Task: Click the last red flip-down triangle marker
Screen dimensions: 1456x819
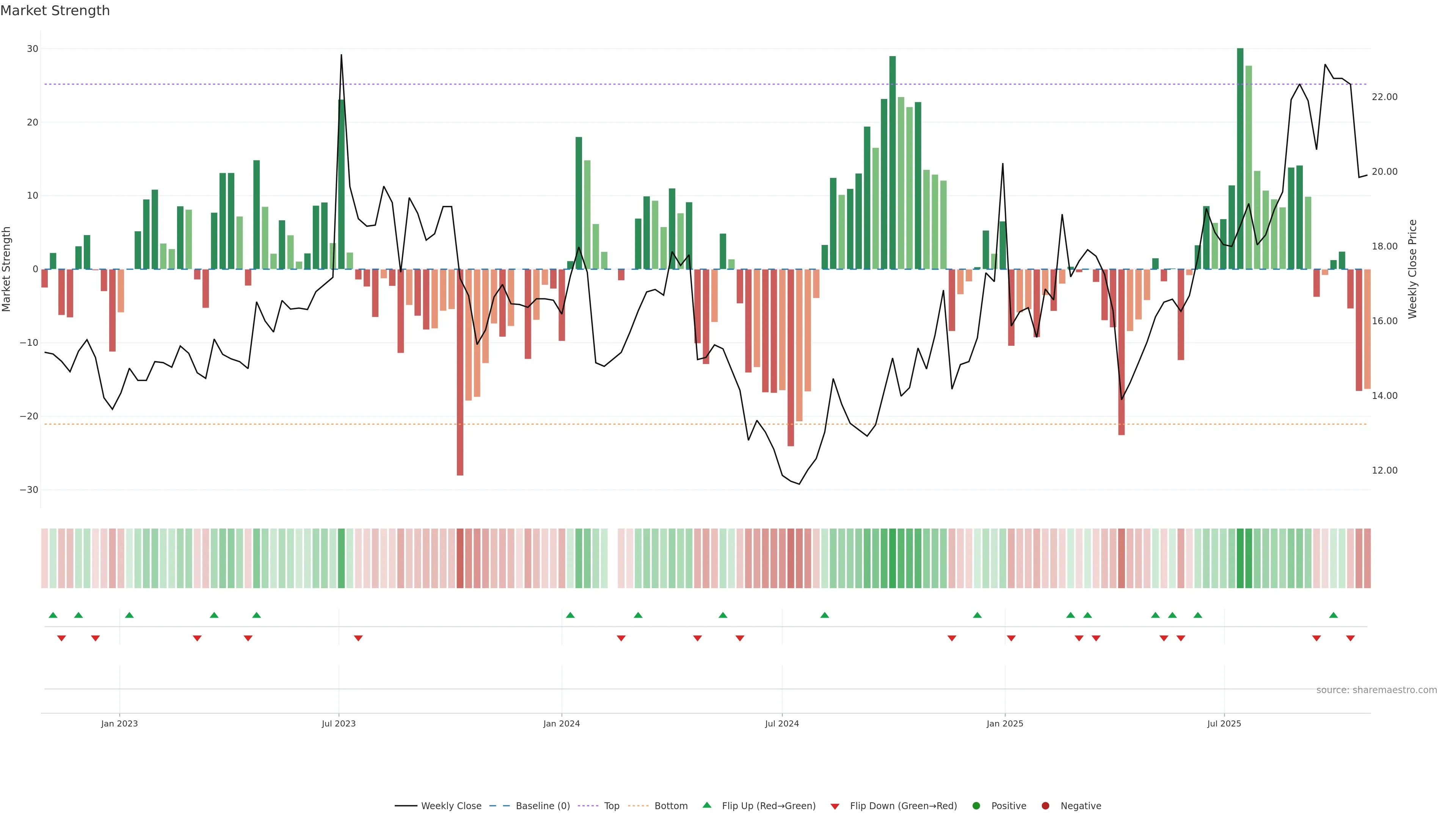Action: (x=1350, y=638)
